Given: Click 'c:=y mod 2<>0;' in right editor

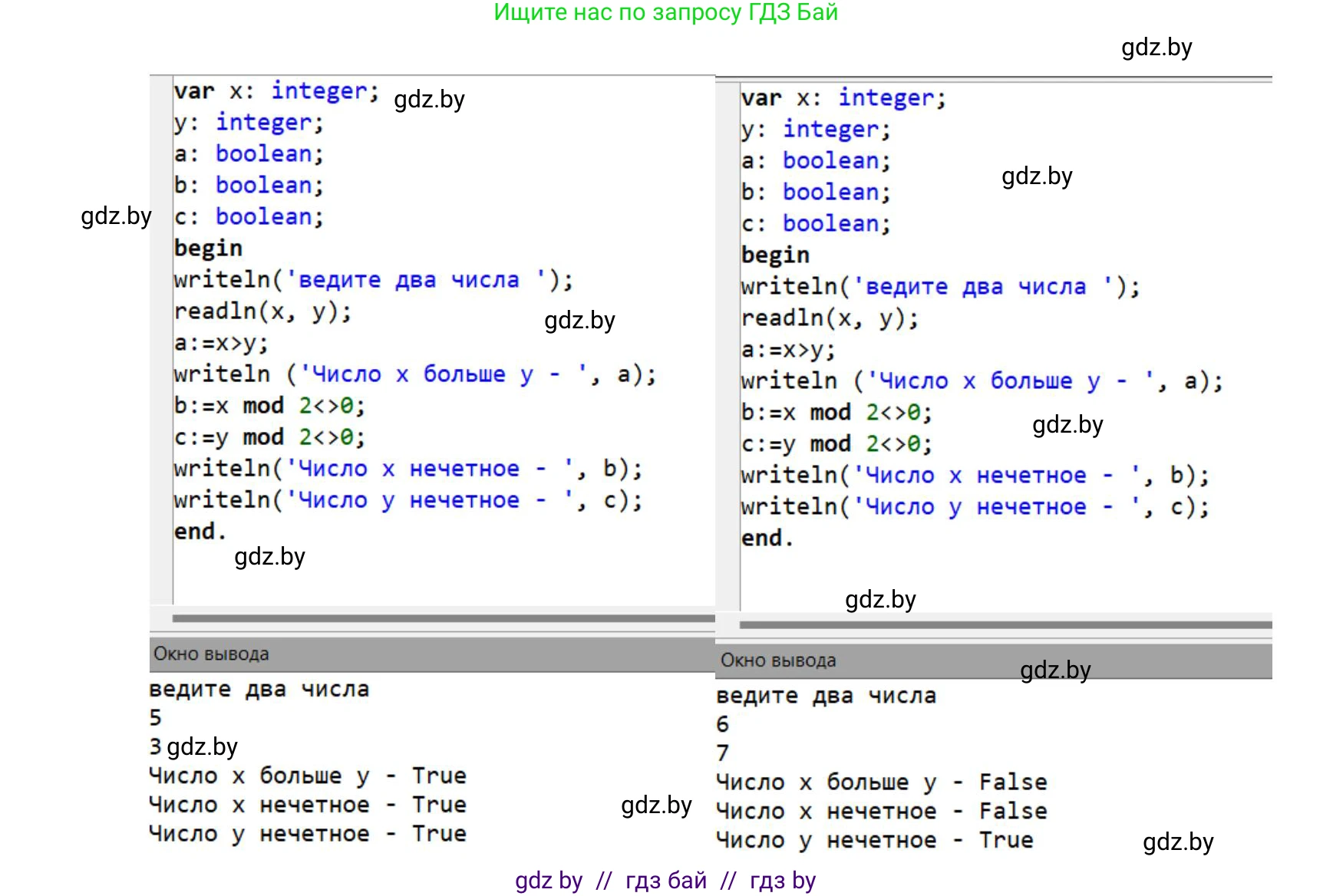Looking at the screenshot, I should (836, 444).
